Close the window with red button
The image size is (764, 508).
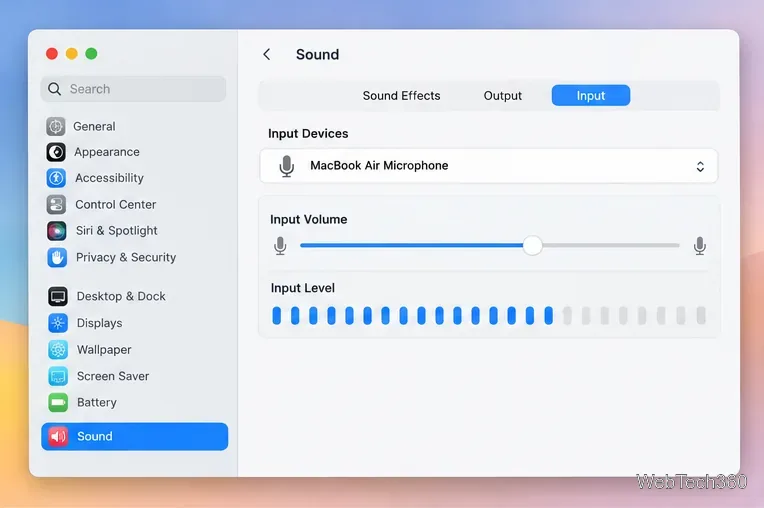click(x=52, y=54)
